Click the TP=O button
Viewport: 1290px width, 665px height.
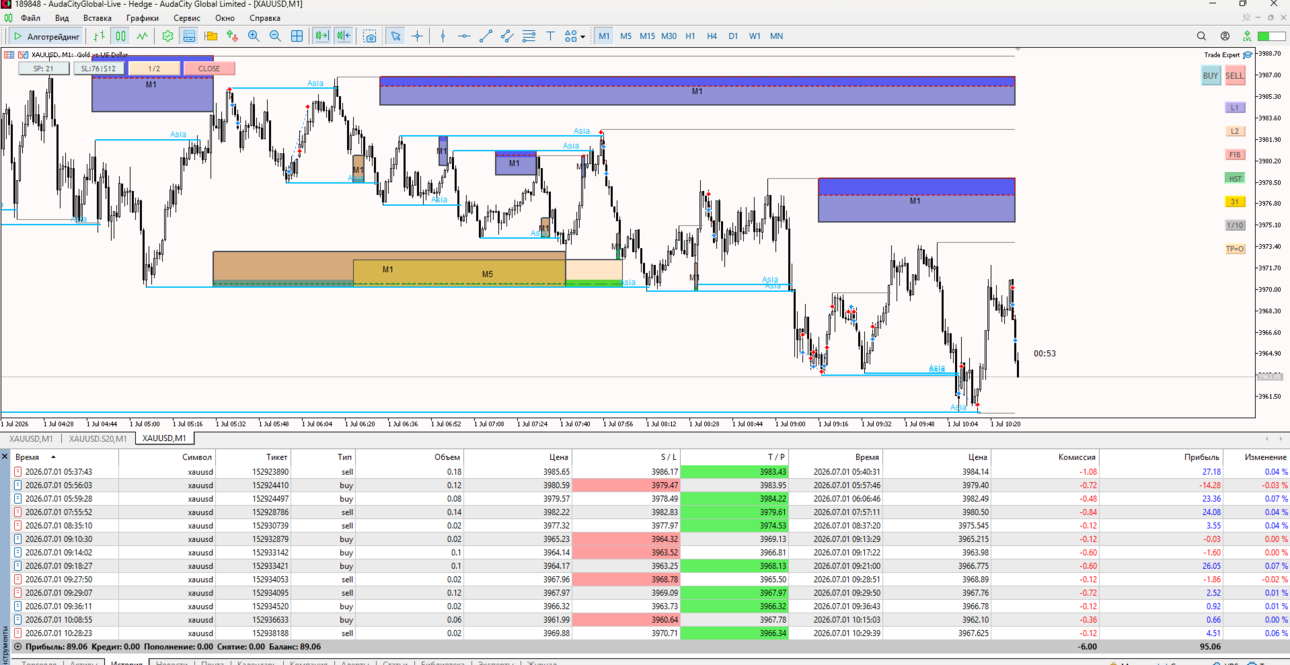click(1235, 249)
